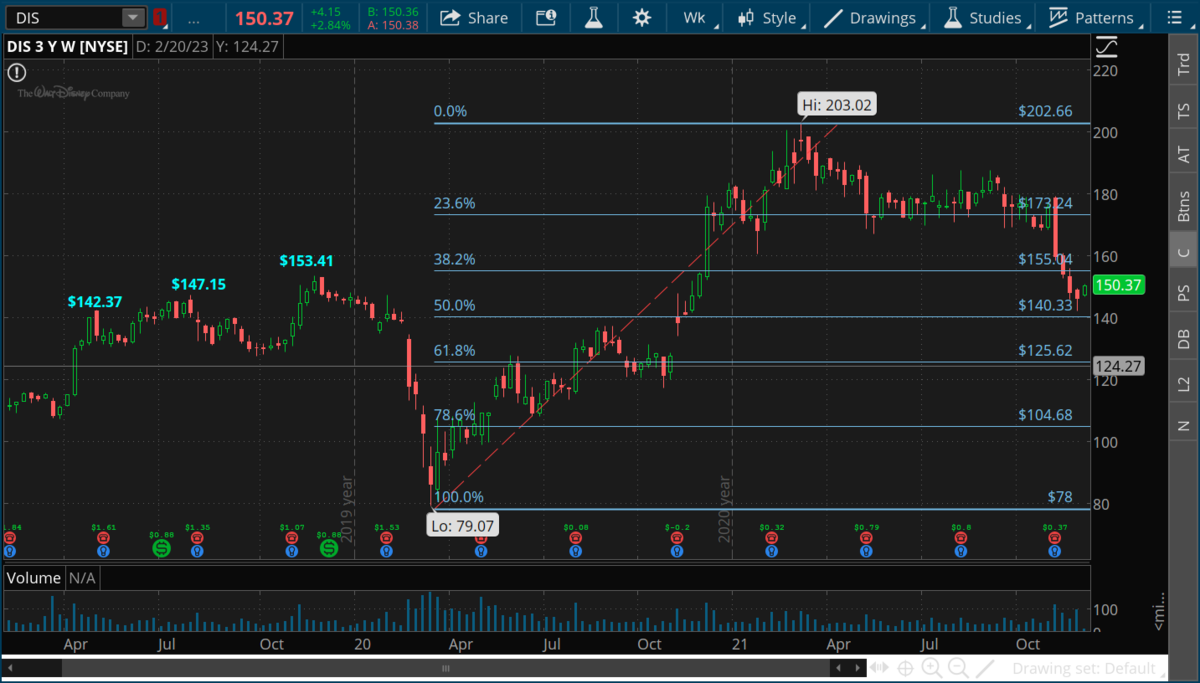Image resolution: width=1200 pixels, height=683 pixels.
Task: Click the green dividend icon near Jul 2019
Action: (161, 549)
